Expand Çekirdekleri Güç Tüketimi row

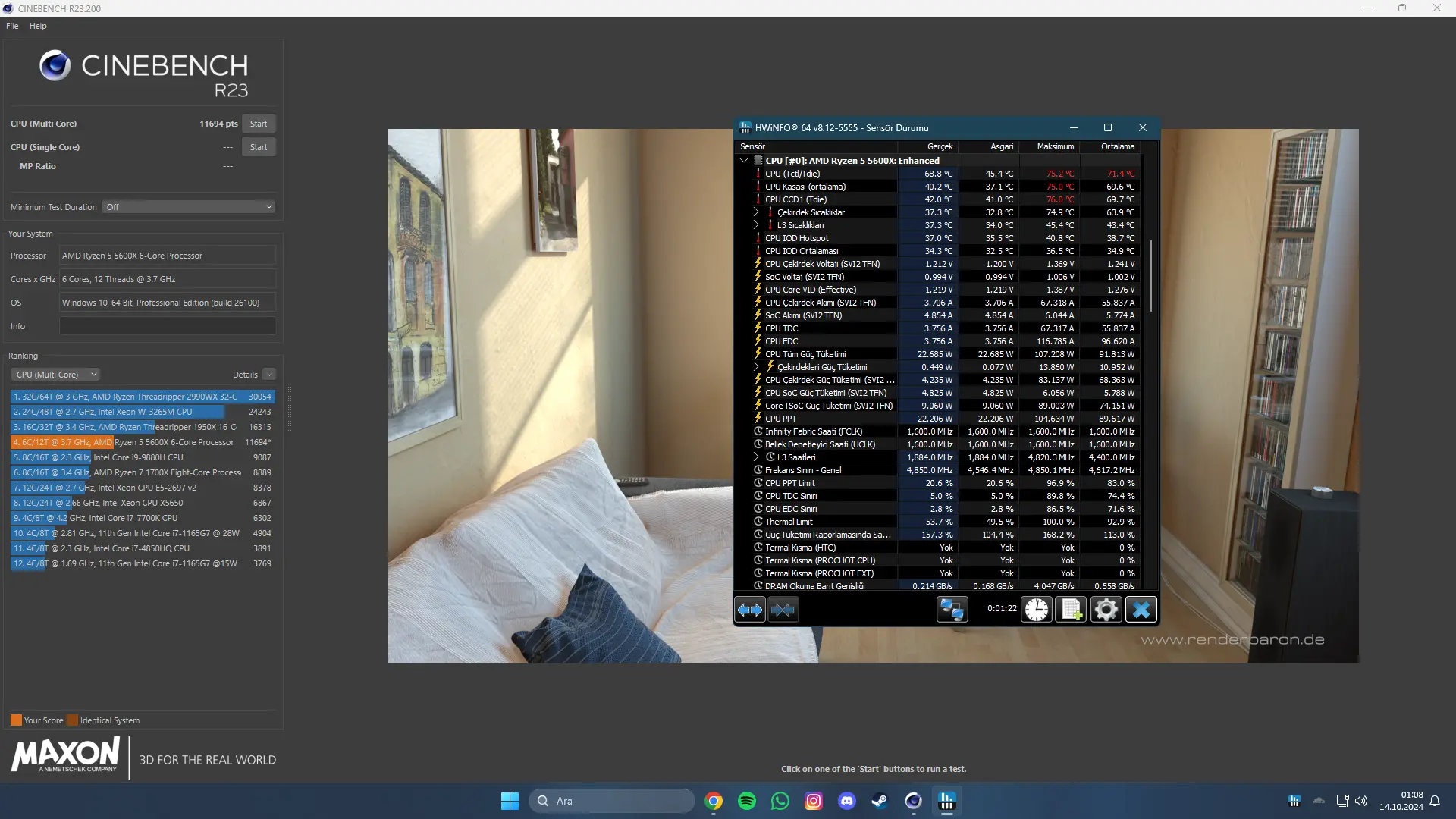(x=755, y=367)
